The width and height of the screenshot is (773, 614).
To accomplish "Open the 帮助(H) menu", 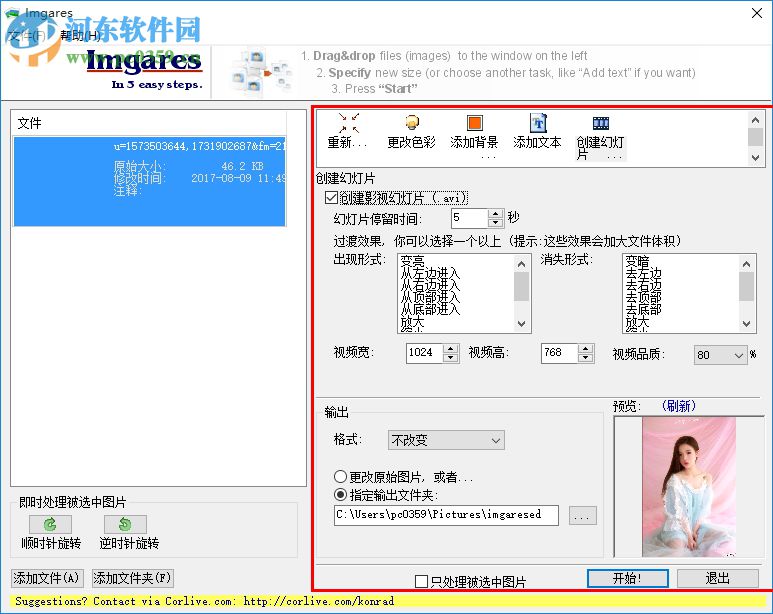I will [79, 35].
